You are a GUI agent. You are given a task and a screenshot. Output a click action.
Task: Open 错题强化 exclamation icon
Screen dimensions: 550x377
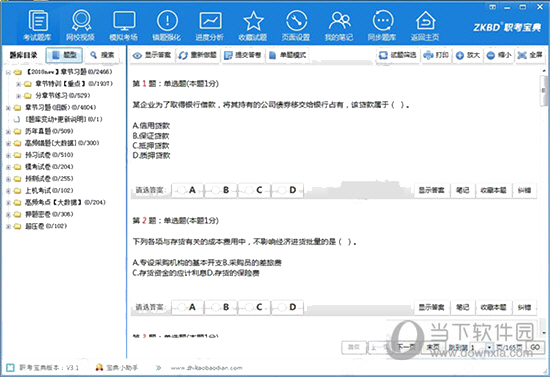[167, 25]
